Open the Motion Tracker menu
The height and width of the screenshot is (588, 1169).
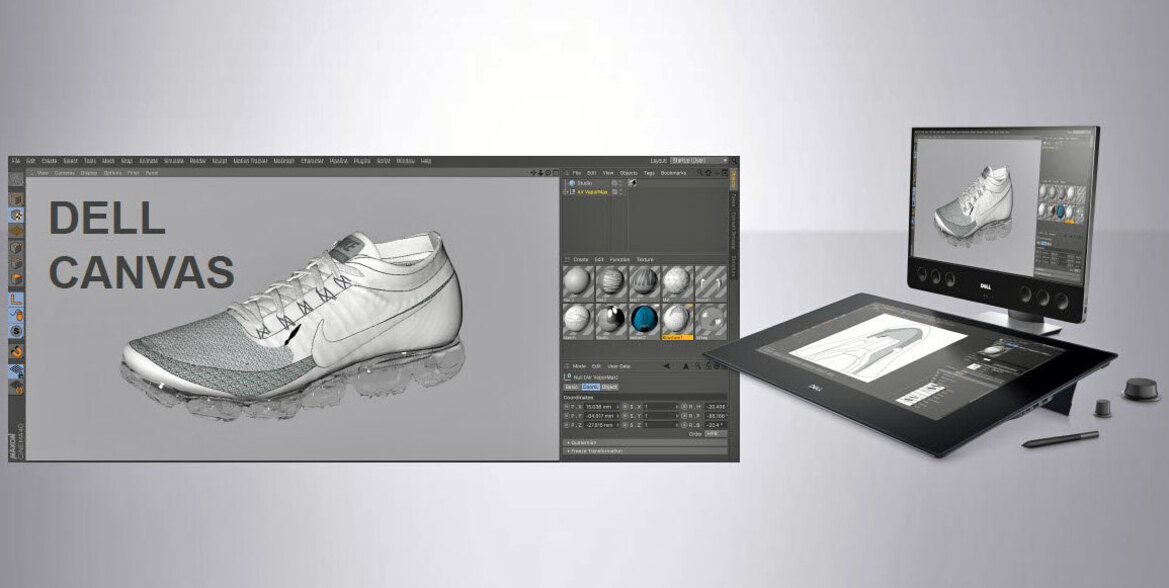(250, 161)
